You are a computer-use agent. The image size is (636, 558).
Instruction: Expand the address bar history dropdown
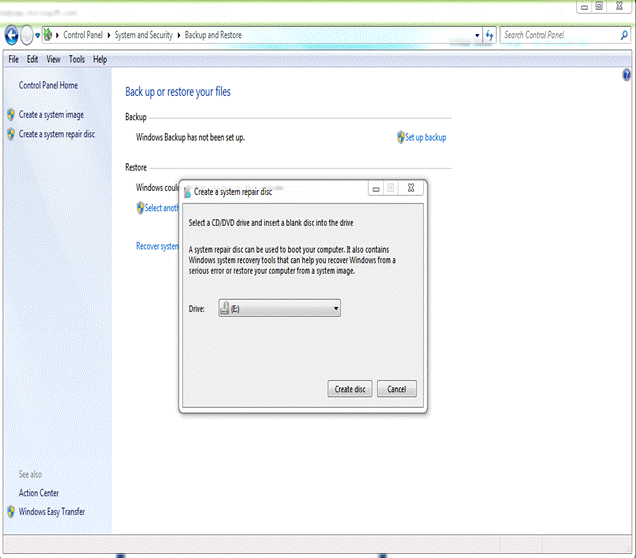(x=477, y=35)
